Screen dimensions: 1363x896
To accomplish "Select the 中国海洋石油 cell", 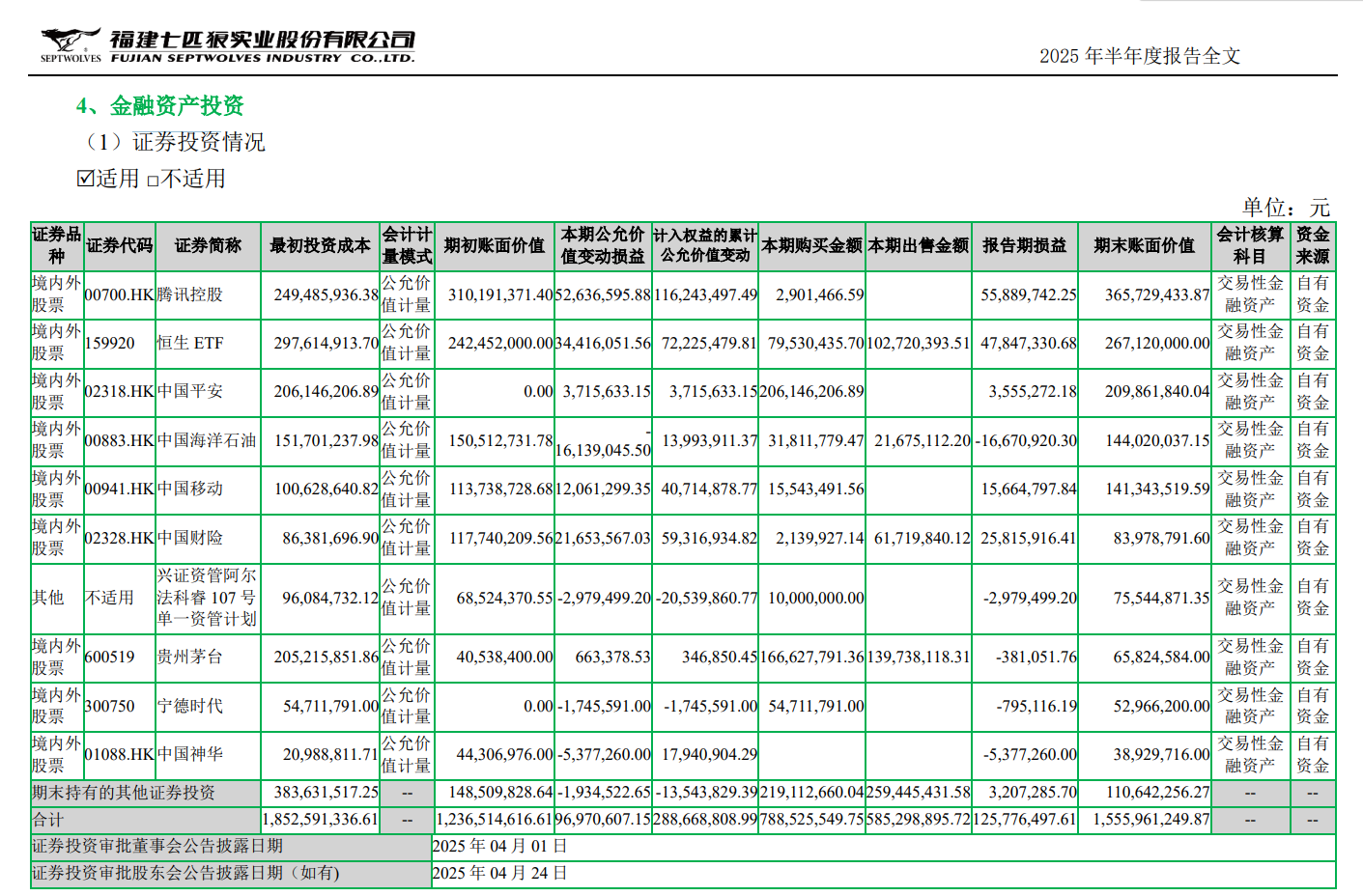I will [x=207, y=440].
